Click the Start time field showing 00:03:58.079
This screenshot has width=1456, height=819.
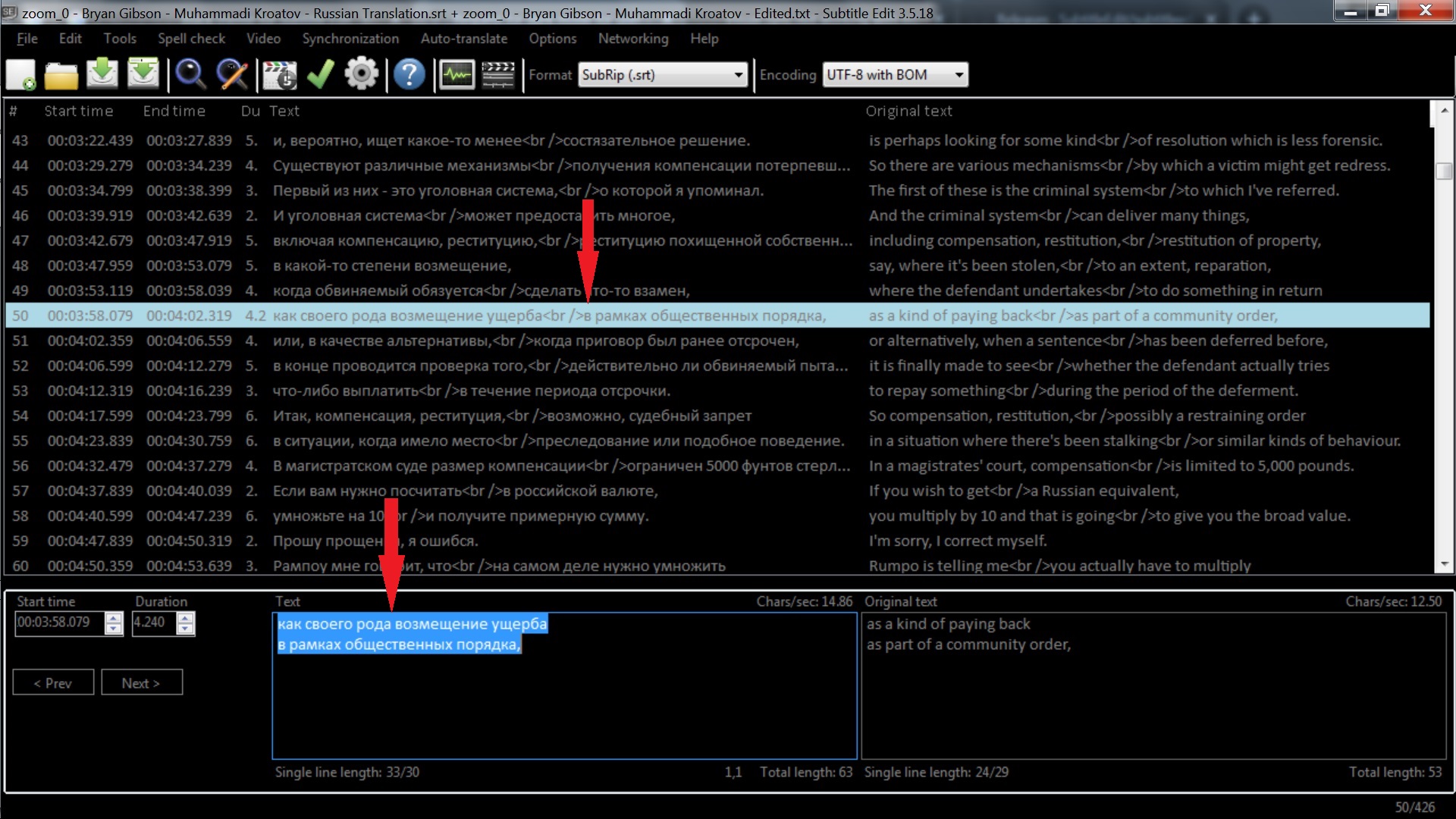tap(60, 623)
